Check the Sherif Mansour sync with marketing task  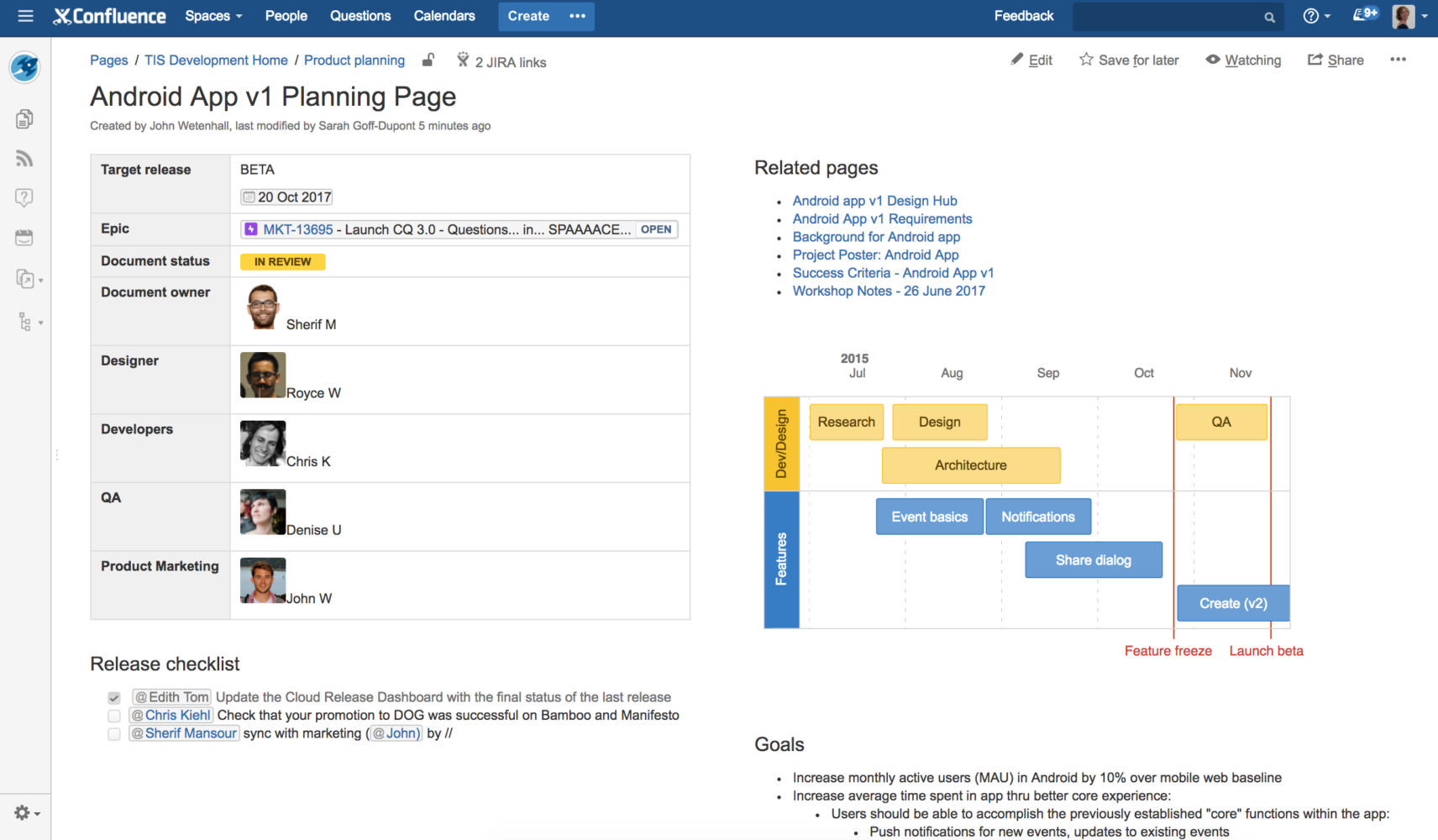(113, 733)
